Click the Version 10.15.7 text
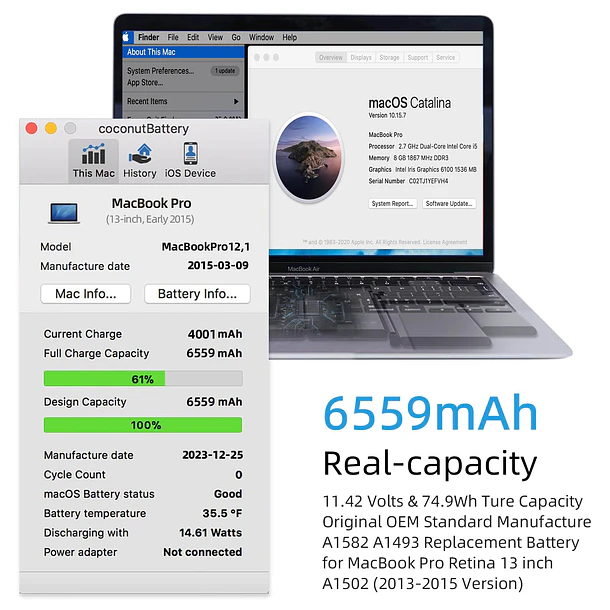Image resolution: width=610 pixels, height=610 pixels. coord(387,116)
